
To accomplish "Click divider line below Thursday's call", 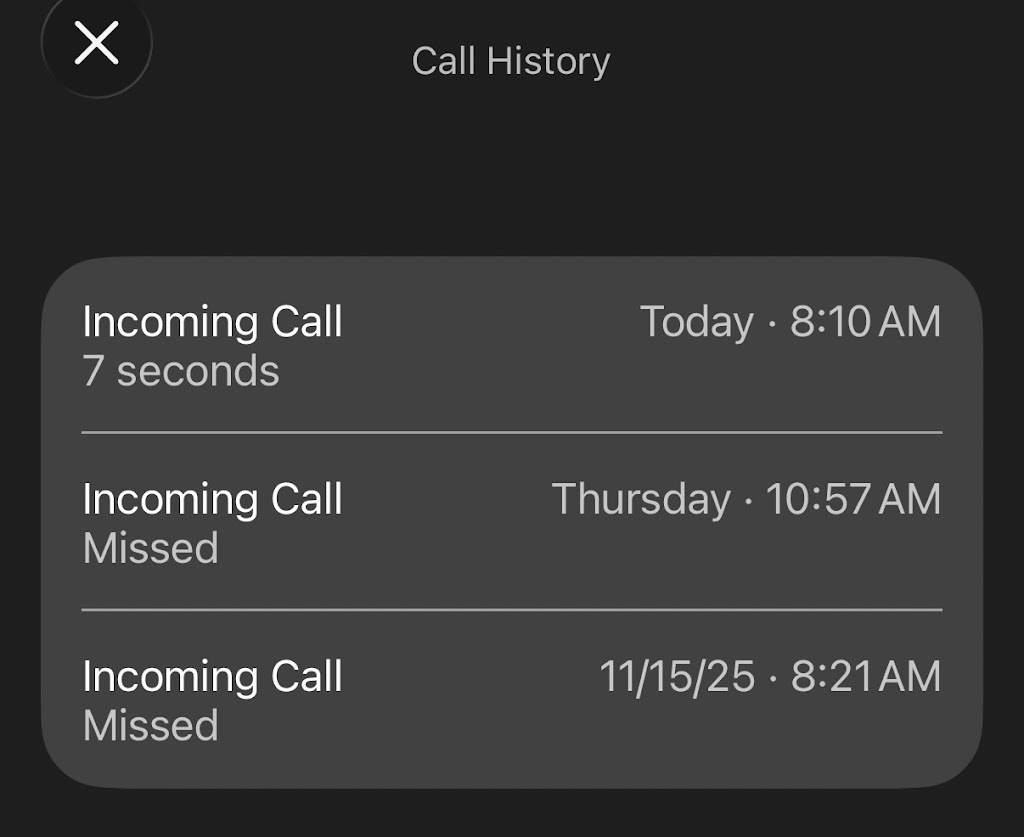I will coord(511,609).
